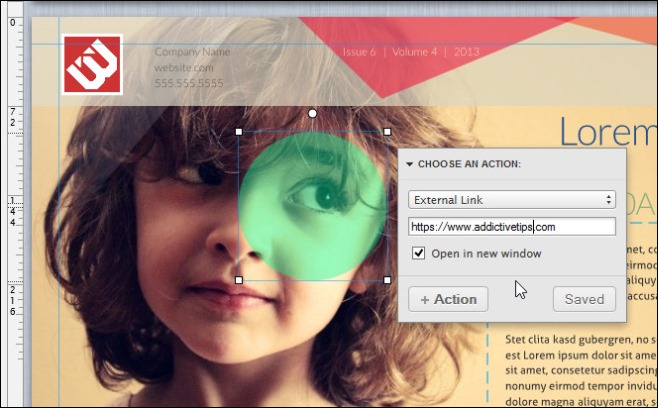Image resolution: width=658 pixels, height=408 pixels.
Task: Click the Saved button
Action: click(x=584, y=299)
